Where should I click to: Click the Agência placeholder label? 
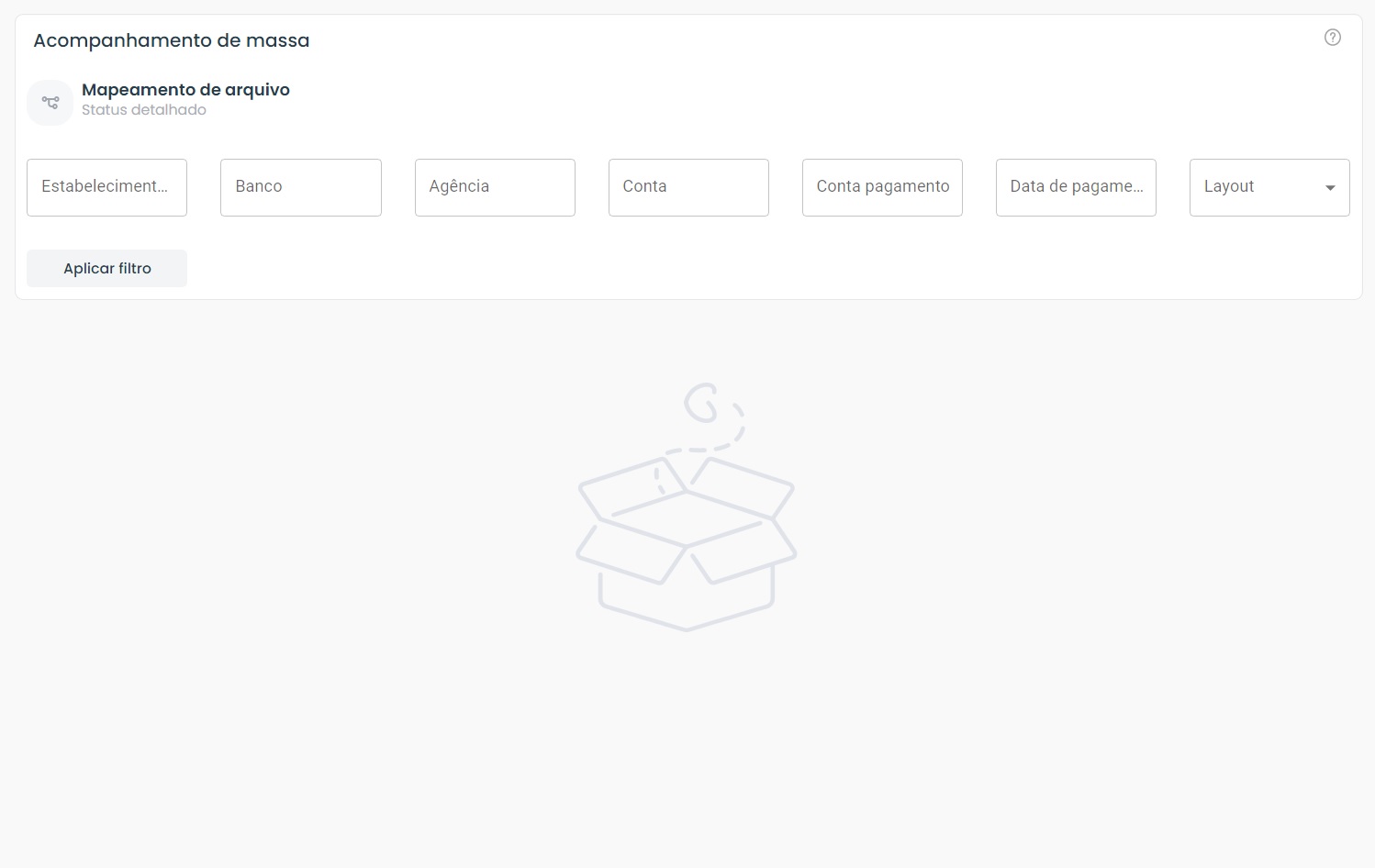coord(459,186)
